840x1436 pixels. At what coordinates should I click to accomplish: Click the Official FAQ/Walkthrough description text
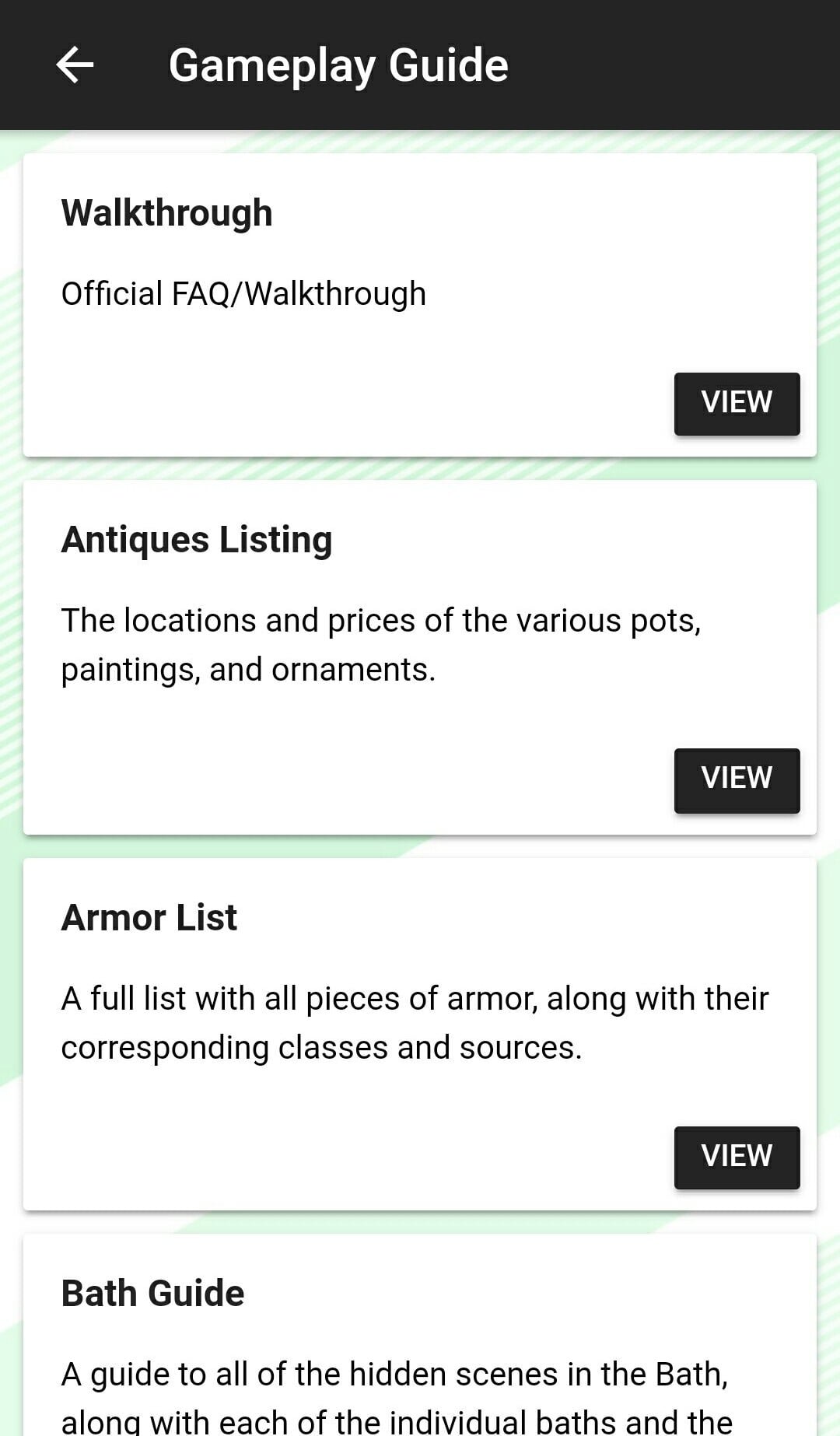point(243,294)
